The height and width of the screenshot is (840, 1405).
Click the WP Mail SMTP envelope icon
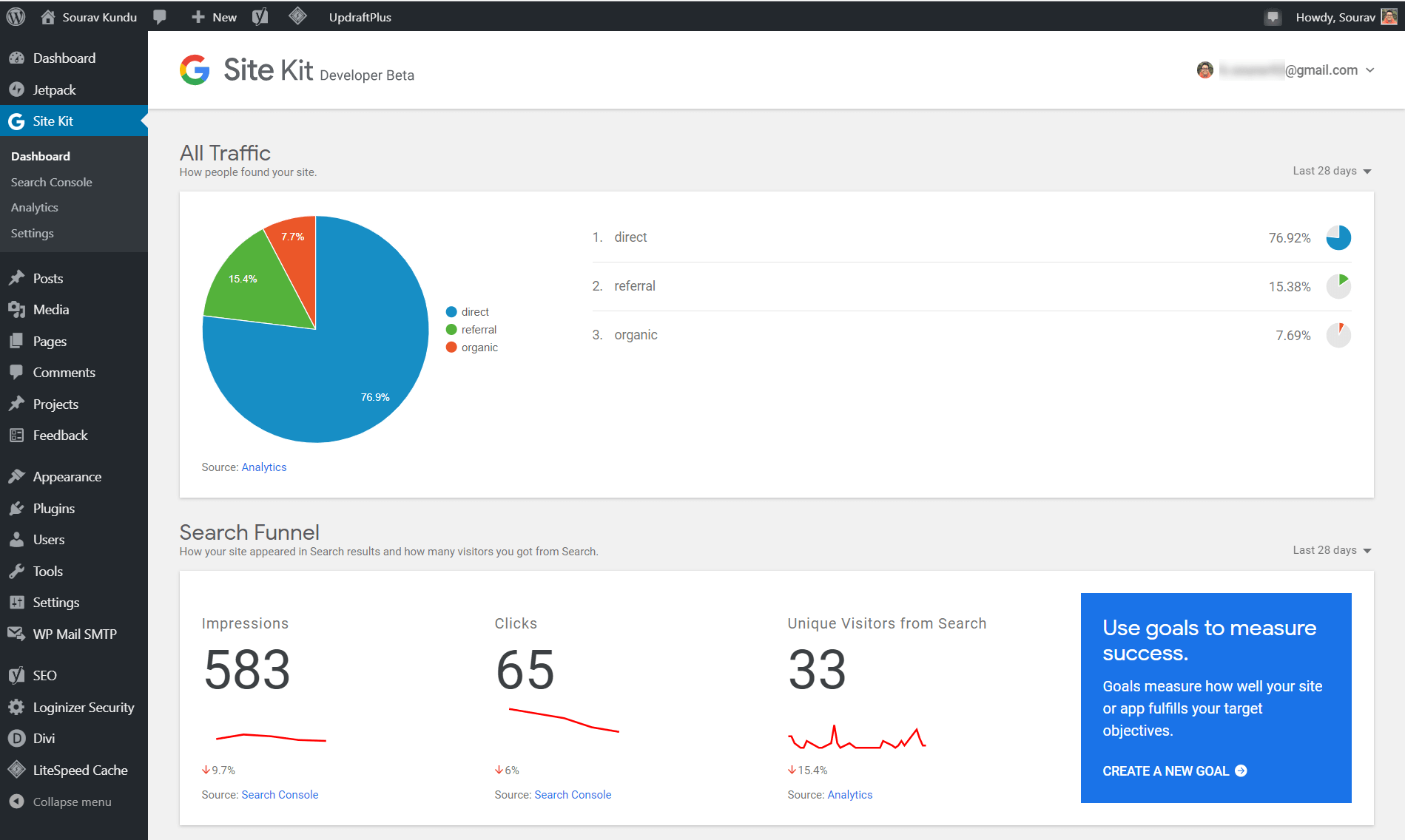[16, 634]
